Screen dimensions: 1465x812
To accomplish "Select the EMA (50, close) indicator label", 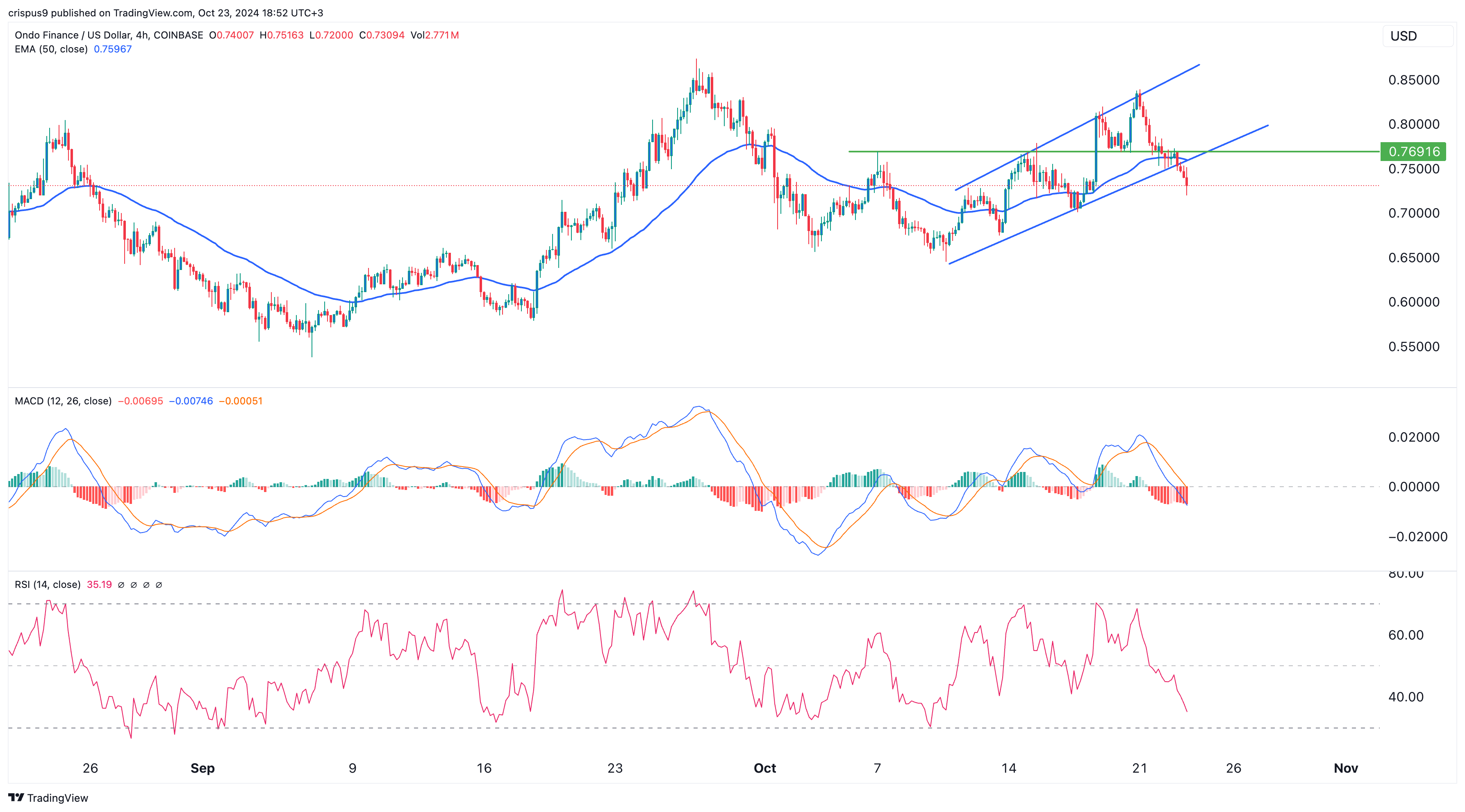I will (x=51, y=49).
